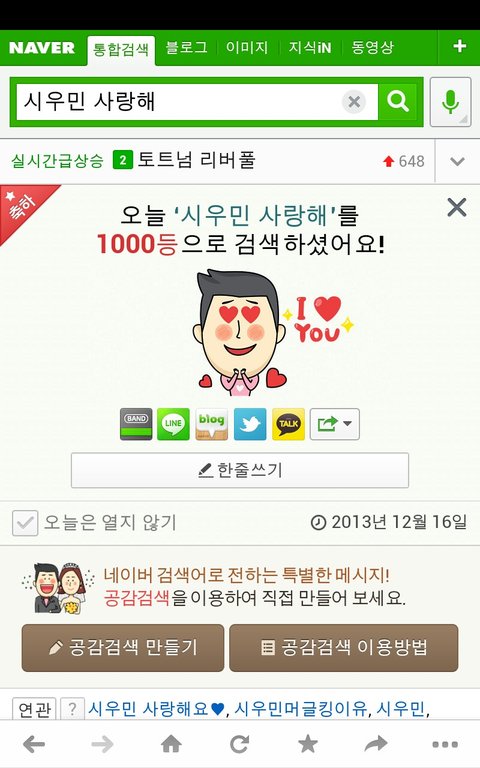Reload the page with the refresh icon
This screenshot has height=768, width=480.
[240, 744]
